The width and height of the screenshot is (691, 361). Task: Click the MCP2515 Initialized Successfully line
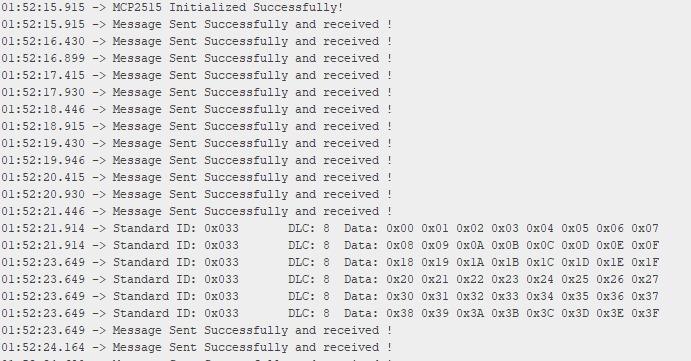coord(172,7)
